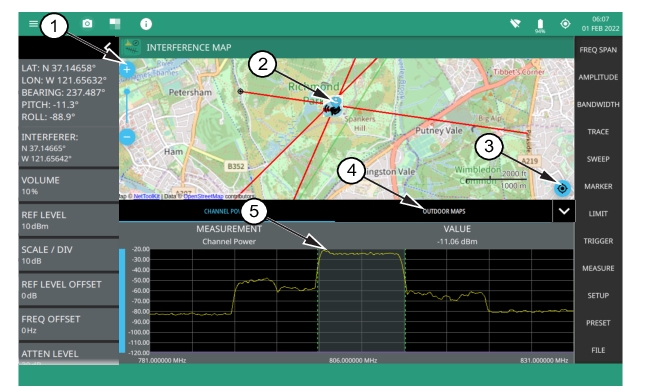Screen dimensions: 654x389
Task: Select the VOLUME 10% setting
Action: [69, 186]
